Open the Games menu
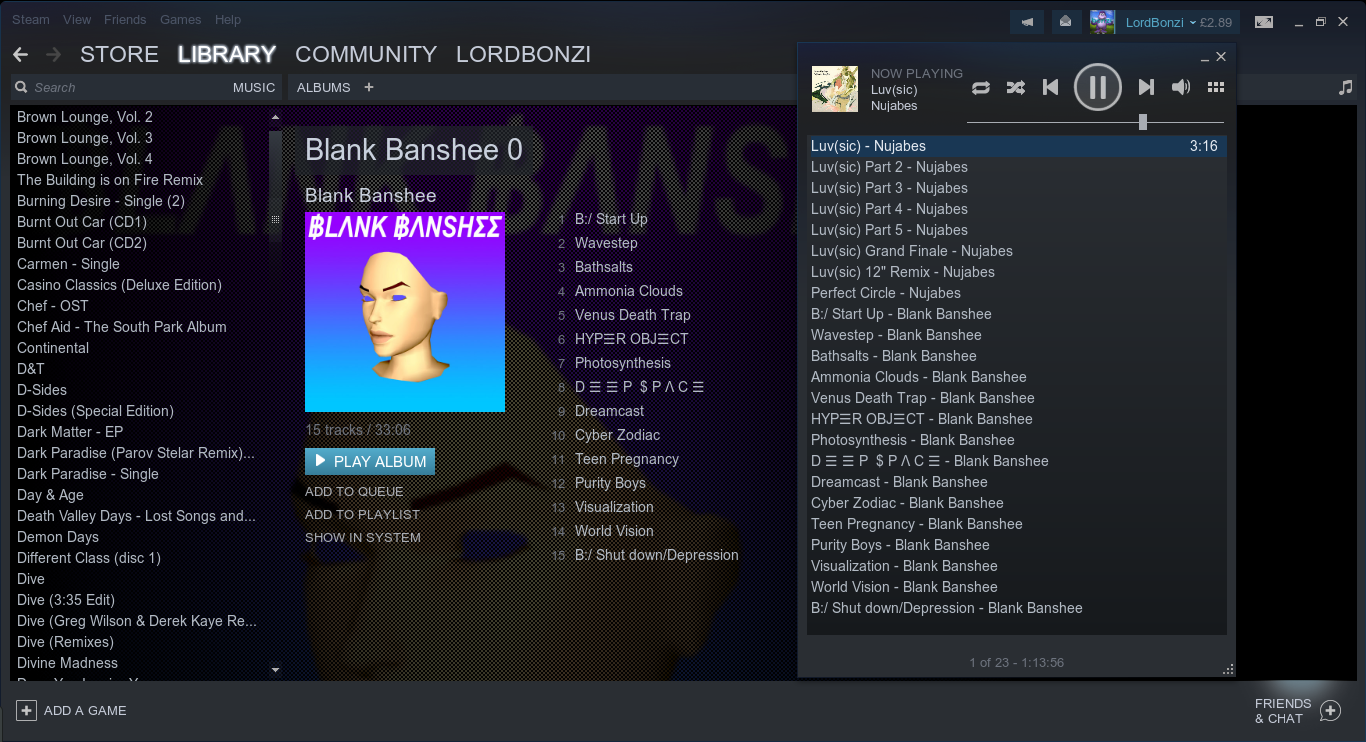The height and width of the screenshot is (742, 1366). click(x=180, y=19)
